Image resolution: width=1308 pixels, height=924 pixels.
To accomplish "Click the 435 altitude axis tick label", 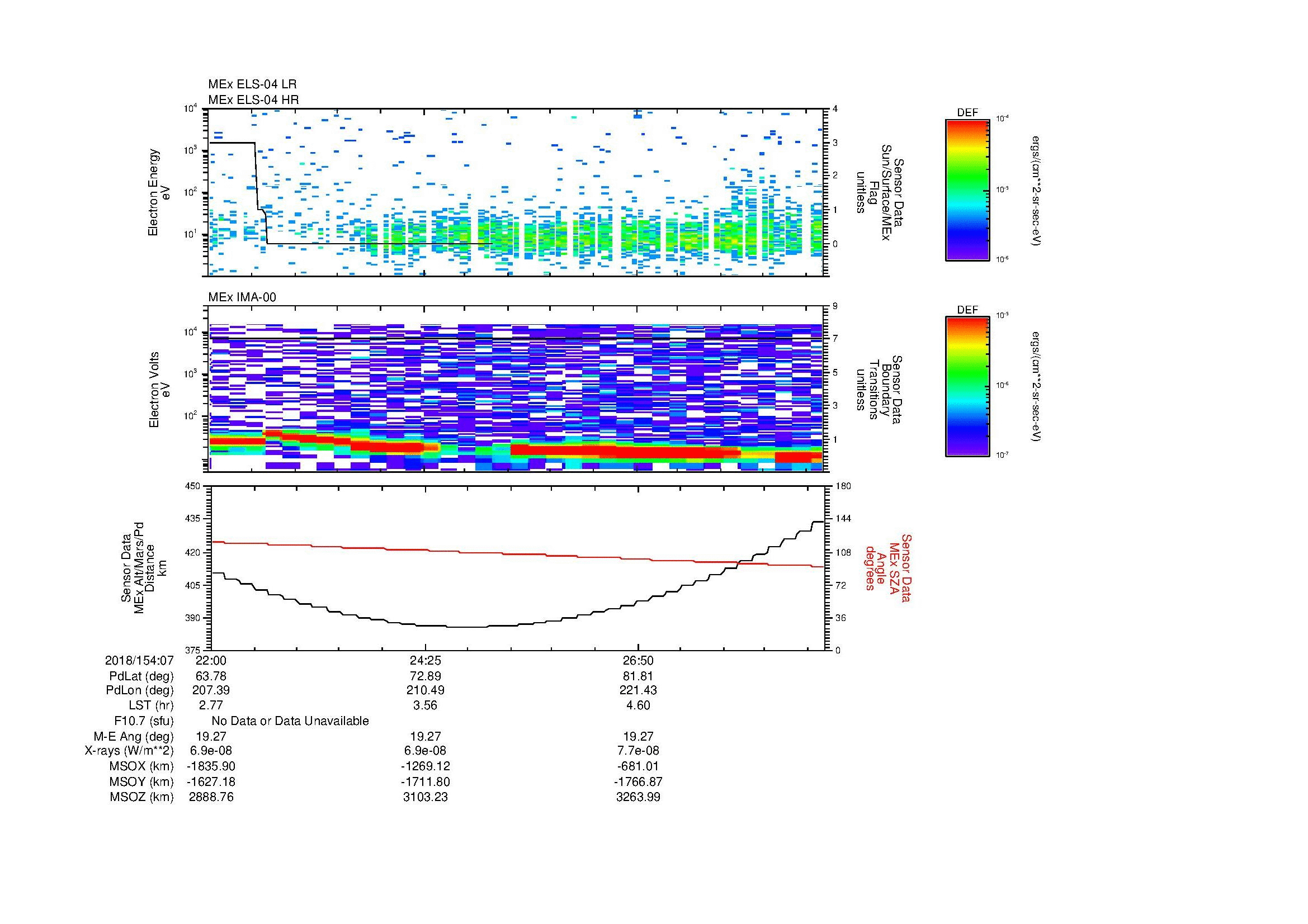I will pos(192,519).
